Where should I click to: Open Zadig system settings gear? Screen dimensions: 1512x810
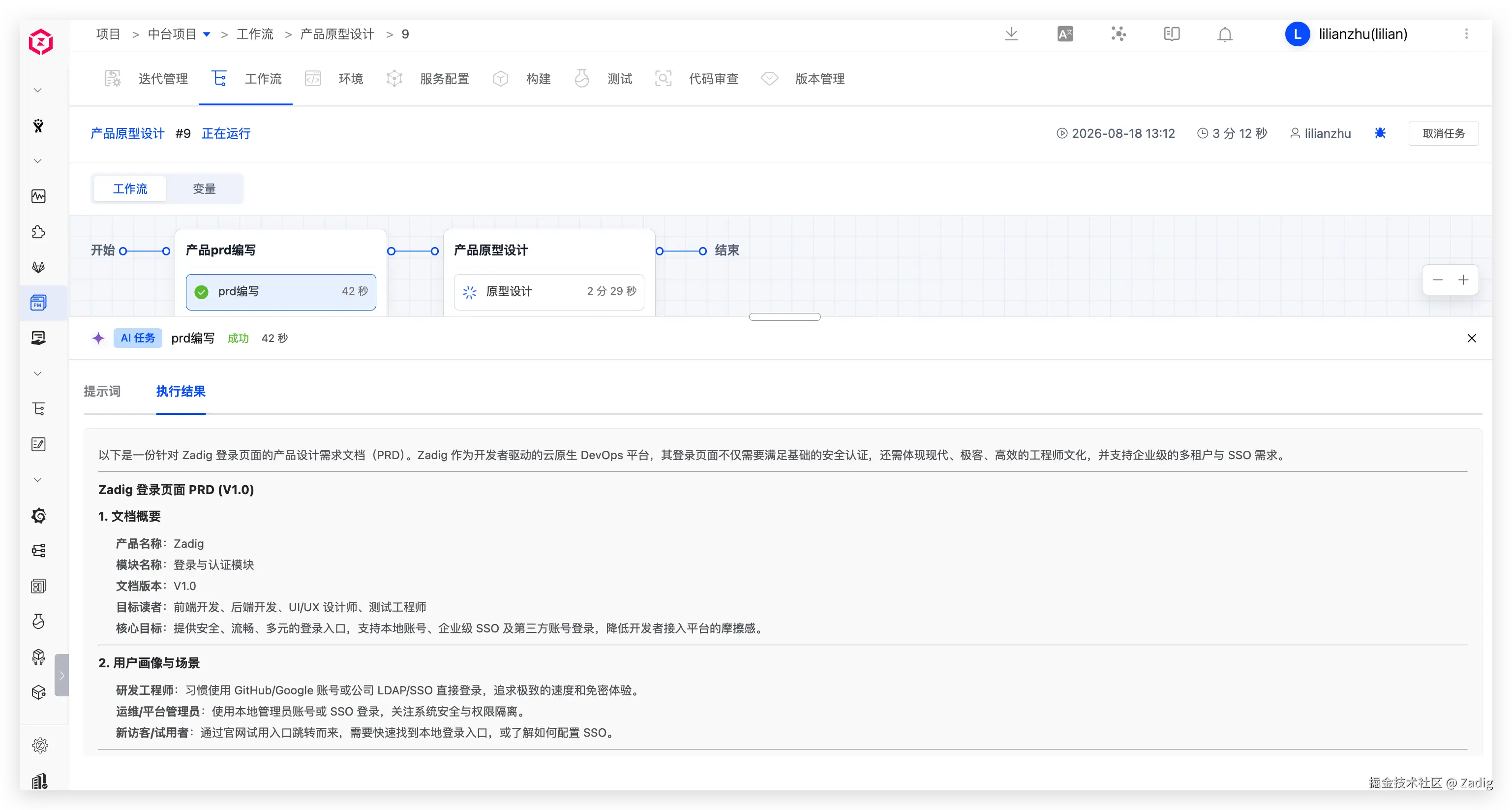pos(40,746)
